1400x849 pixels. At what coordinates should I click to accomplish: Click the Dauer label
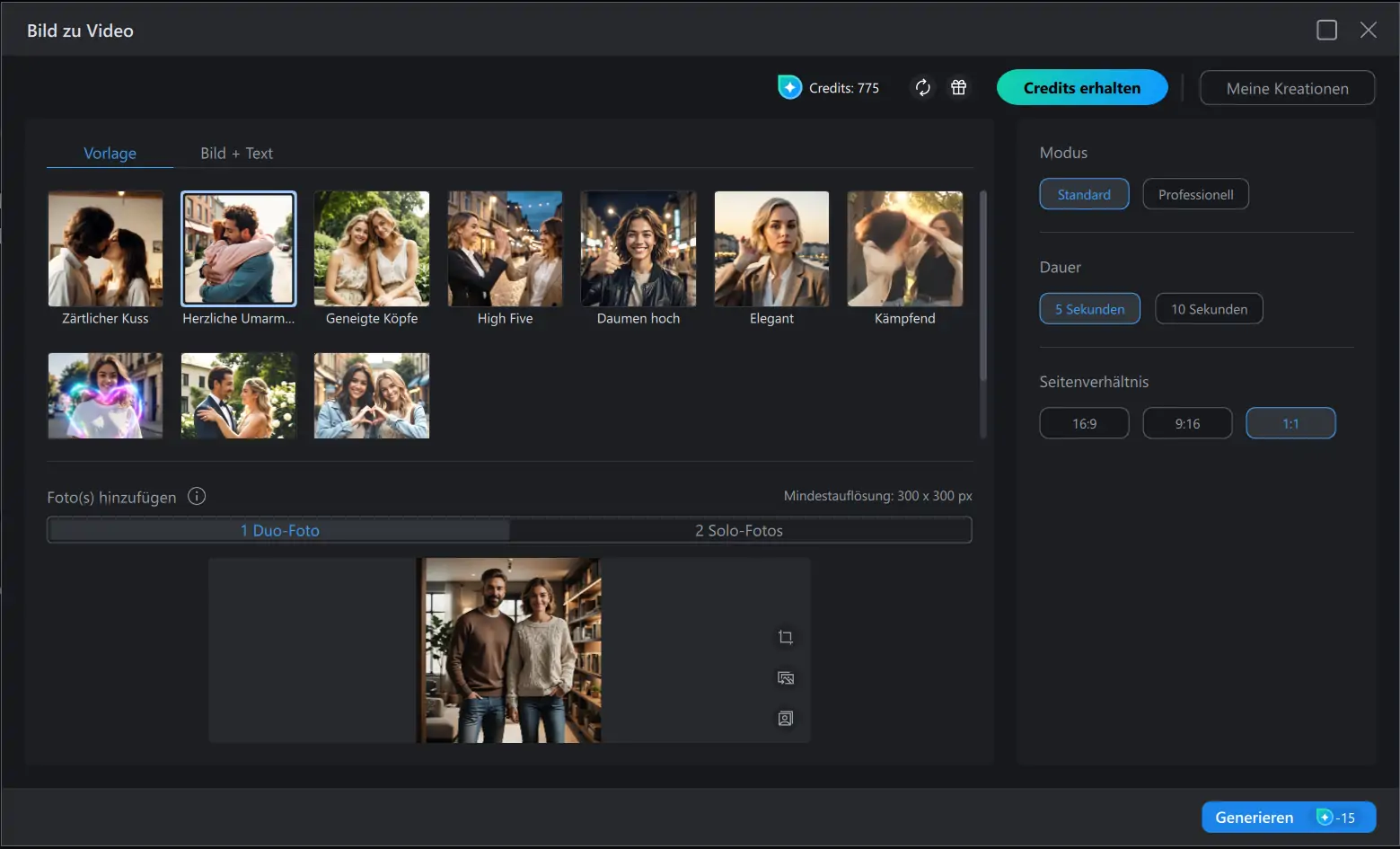point(1060,267)
